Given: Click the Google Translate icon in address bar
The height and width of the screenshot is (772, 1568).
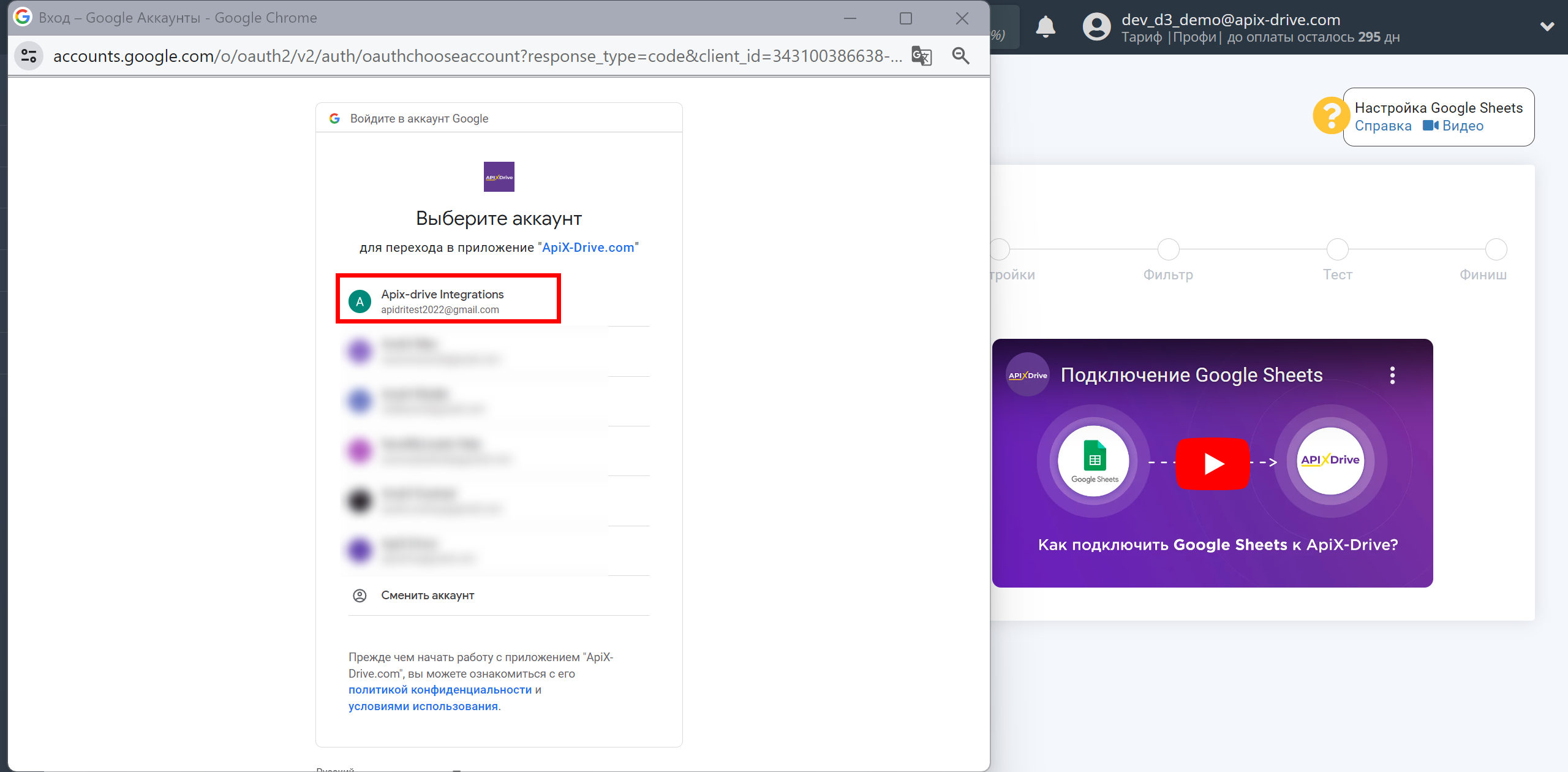Looking at the screenshot, I should coord(921,56).
